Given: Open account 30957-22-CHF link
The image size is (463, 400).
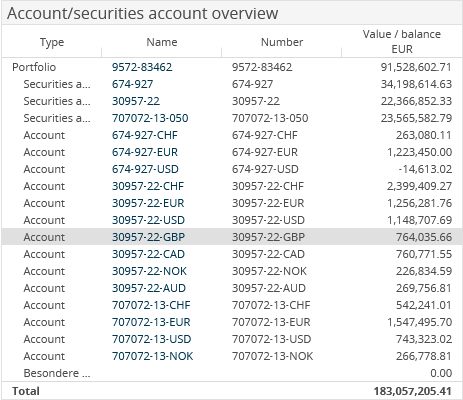Looking at the screenshot, I should pos(148,186).
